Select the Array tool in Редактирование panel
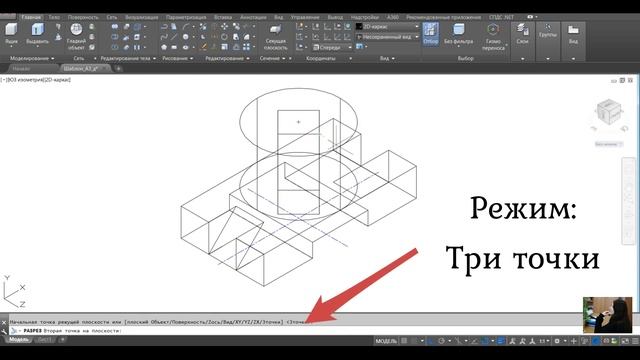The image size is (640, 360). [x=247, y=47]
